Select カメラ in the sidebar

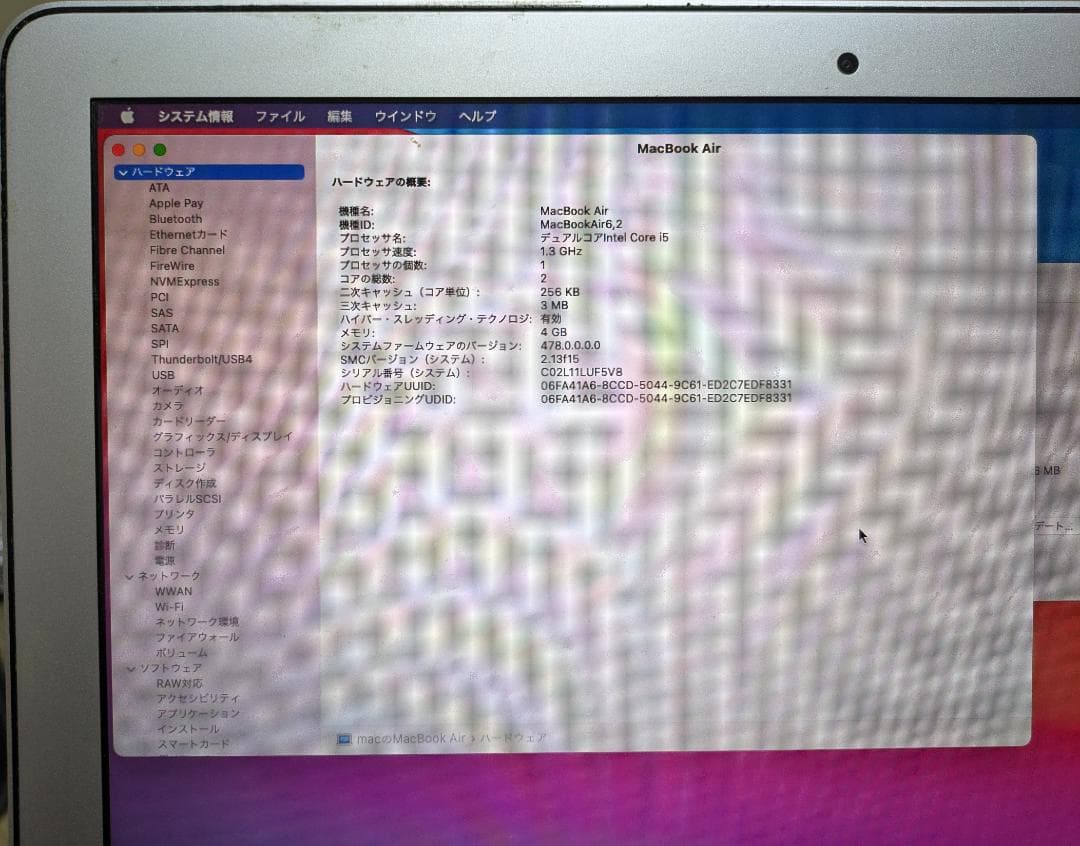pyautogui.click(x=168, y=406)
